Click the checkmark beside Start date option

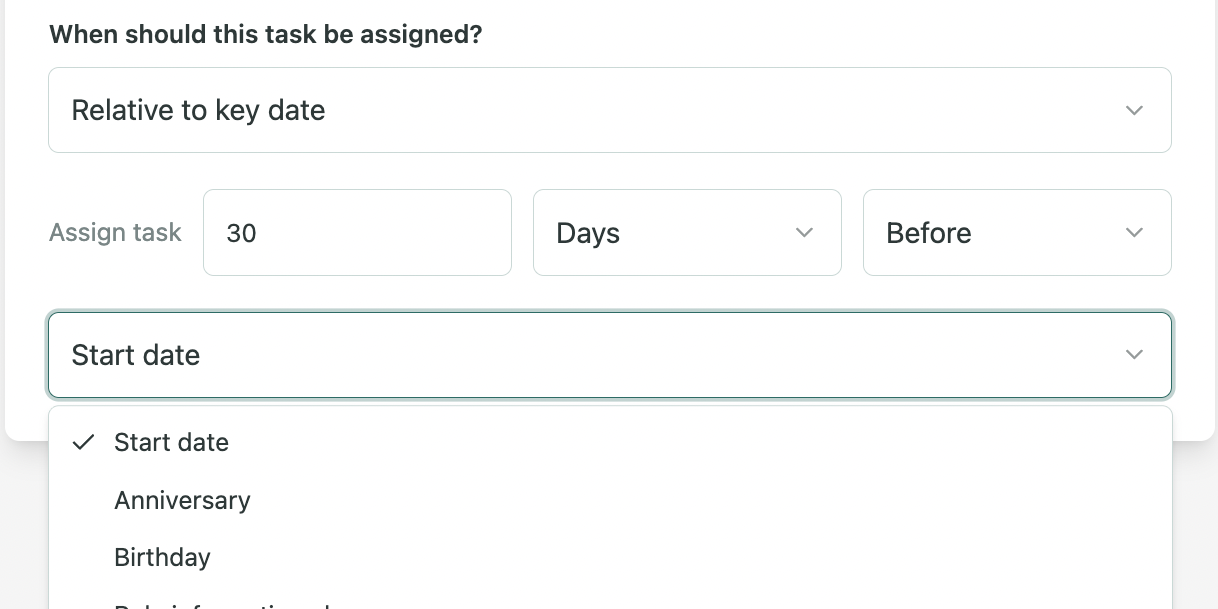pyautogui.click(x=85, y=442)
